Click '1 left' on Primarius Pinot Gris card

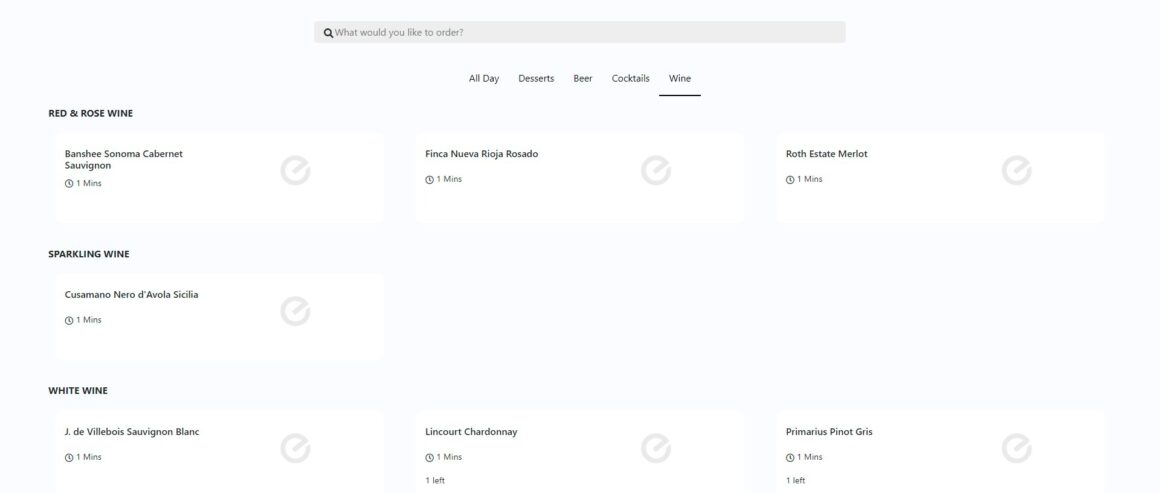point(796,480)
